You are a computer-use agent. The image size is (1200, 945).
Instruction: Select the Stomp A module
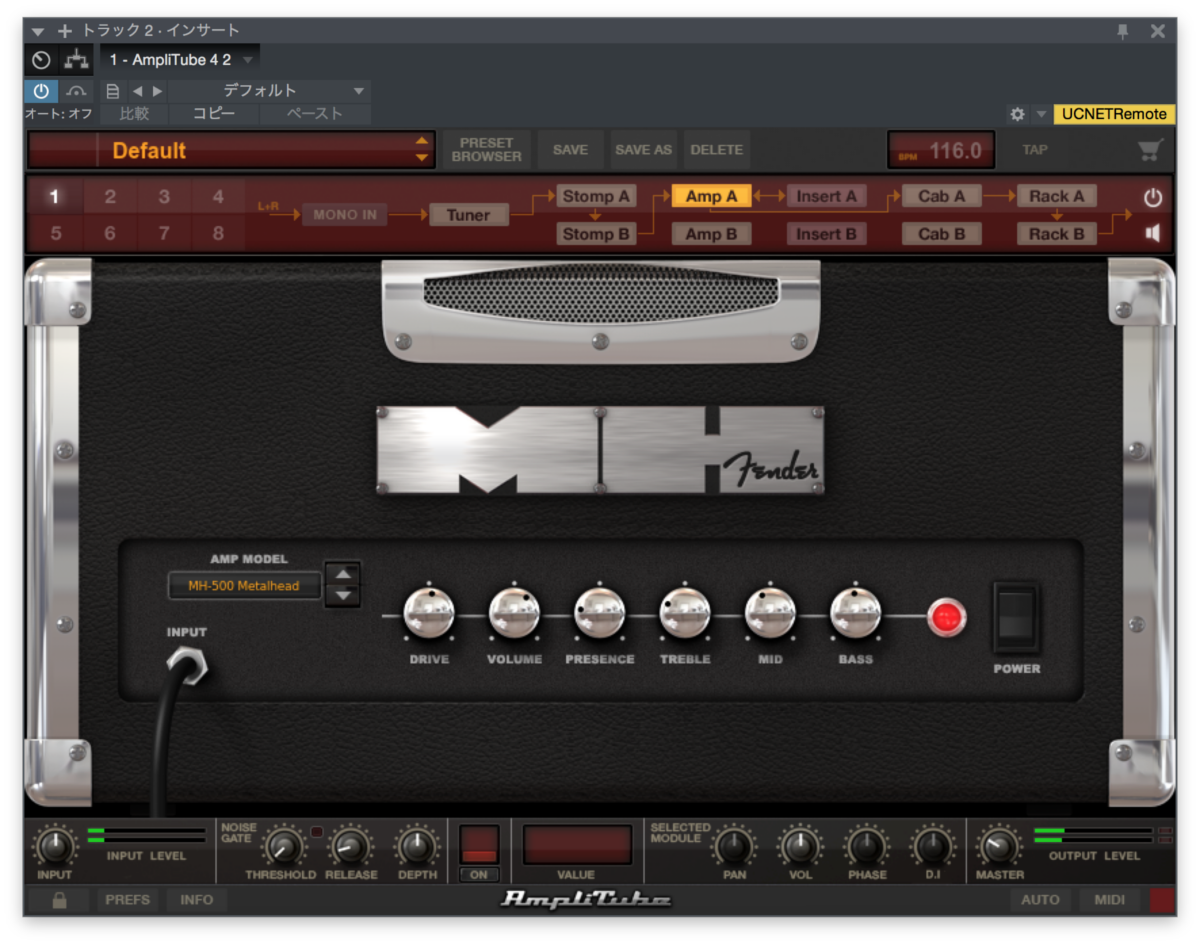596,197
